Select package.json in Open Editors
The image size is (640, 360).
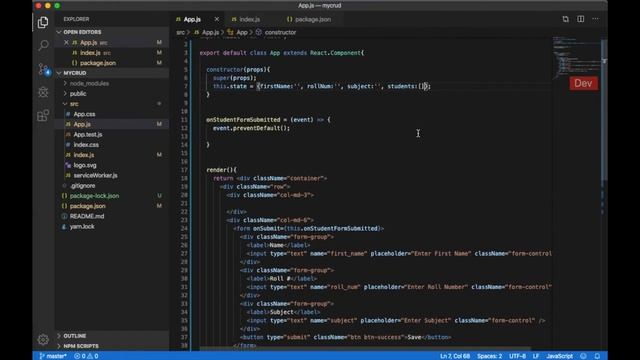coord(98,63)
